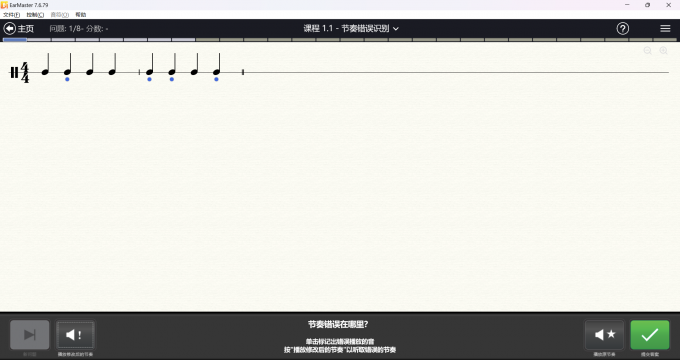Image resolution: width=680 pixels, height=360 pixels.
Task: Click the zoom out magnifier icon
Action: 647,51
